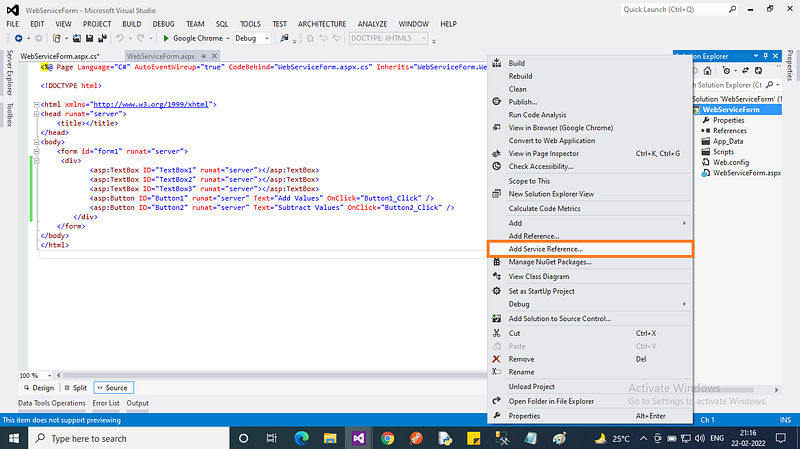Open the Google Chrome browser dropdown arrow
The height and width of the screenshot is (449, 800).
228,38
